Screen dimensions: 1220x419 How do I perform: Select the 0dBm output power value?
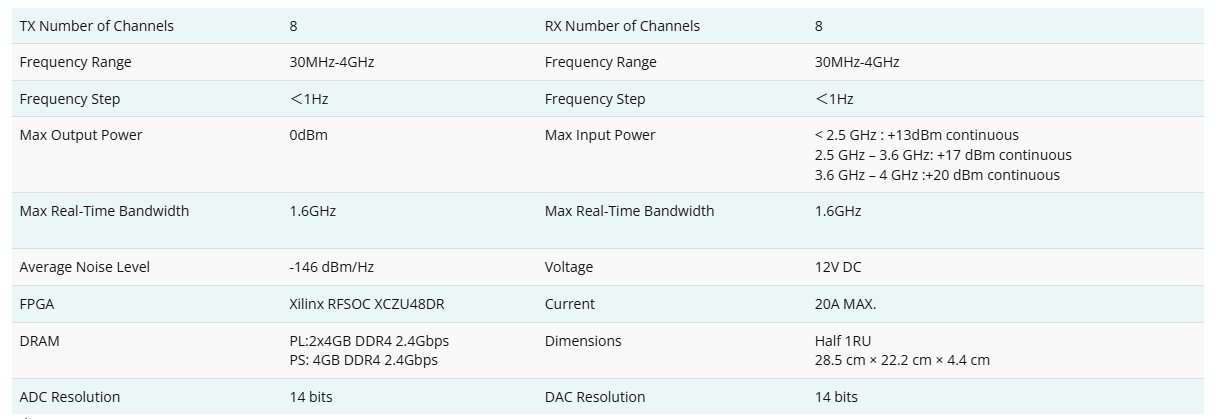click(308, 135)
